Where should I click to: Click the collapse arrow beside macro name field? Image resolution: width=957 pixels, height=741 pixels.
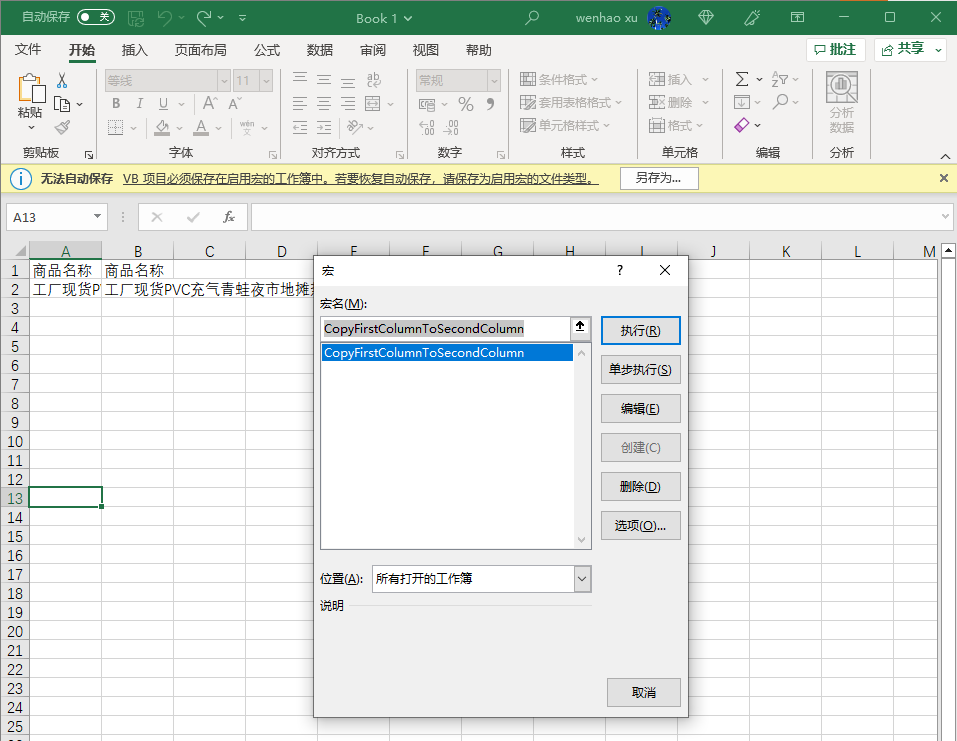point(580,328)
